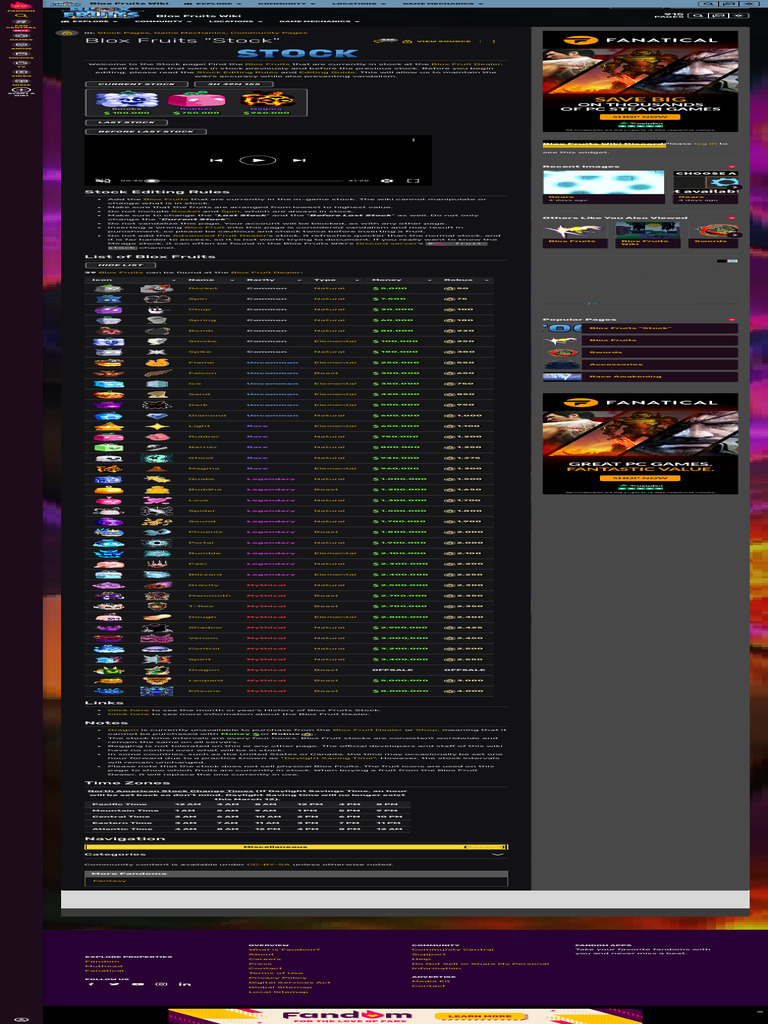Screen dimensions: 768x1024
Task: Expand the Categories section chevron
Action: coord(498,855)
